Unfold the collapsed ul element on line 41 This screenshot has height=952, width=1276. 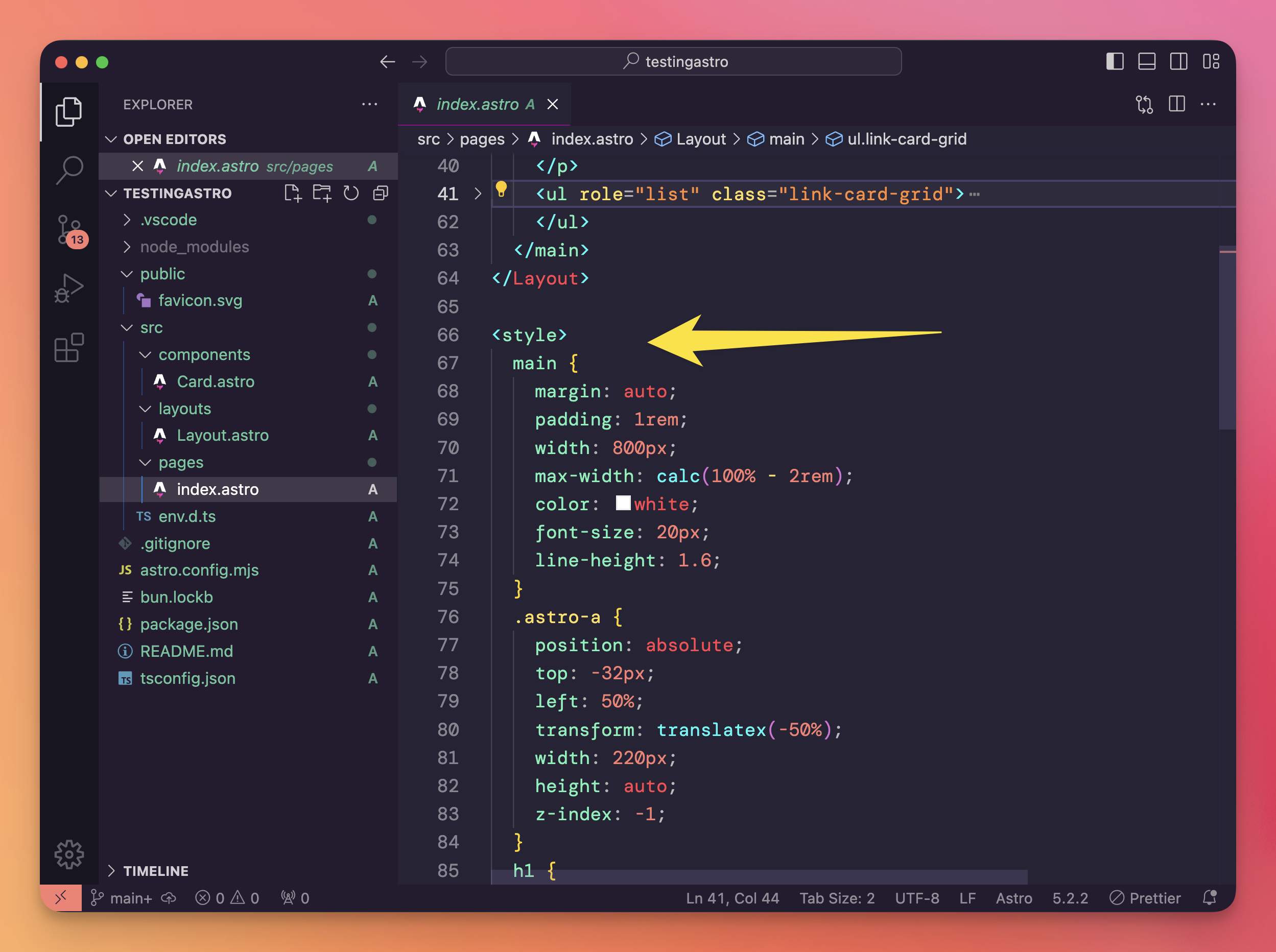[478, 194]
